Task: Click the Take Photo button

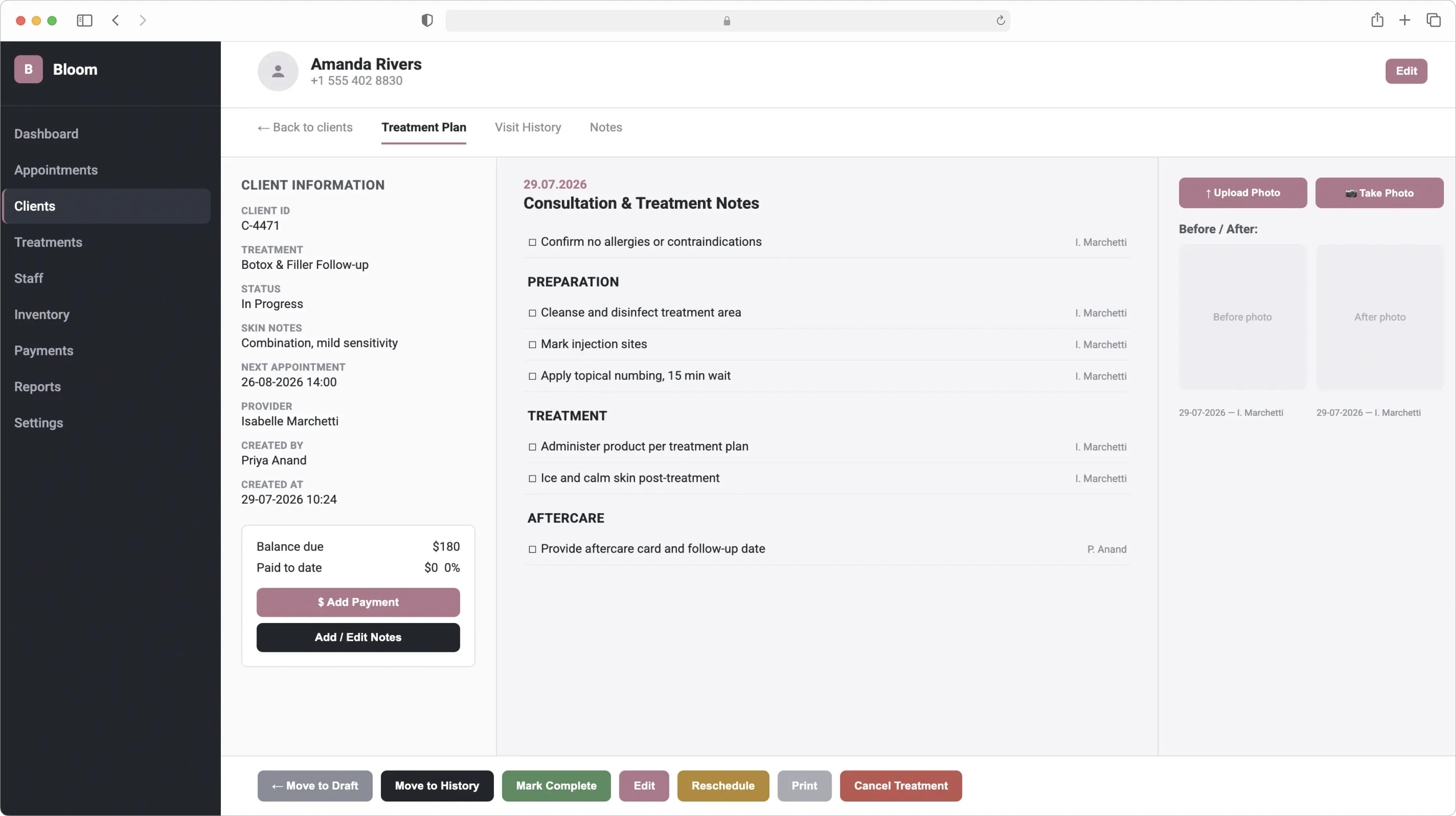Action: [x=1379, y=193]
